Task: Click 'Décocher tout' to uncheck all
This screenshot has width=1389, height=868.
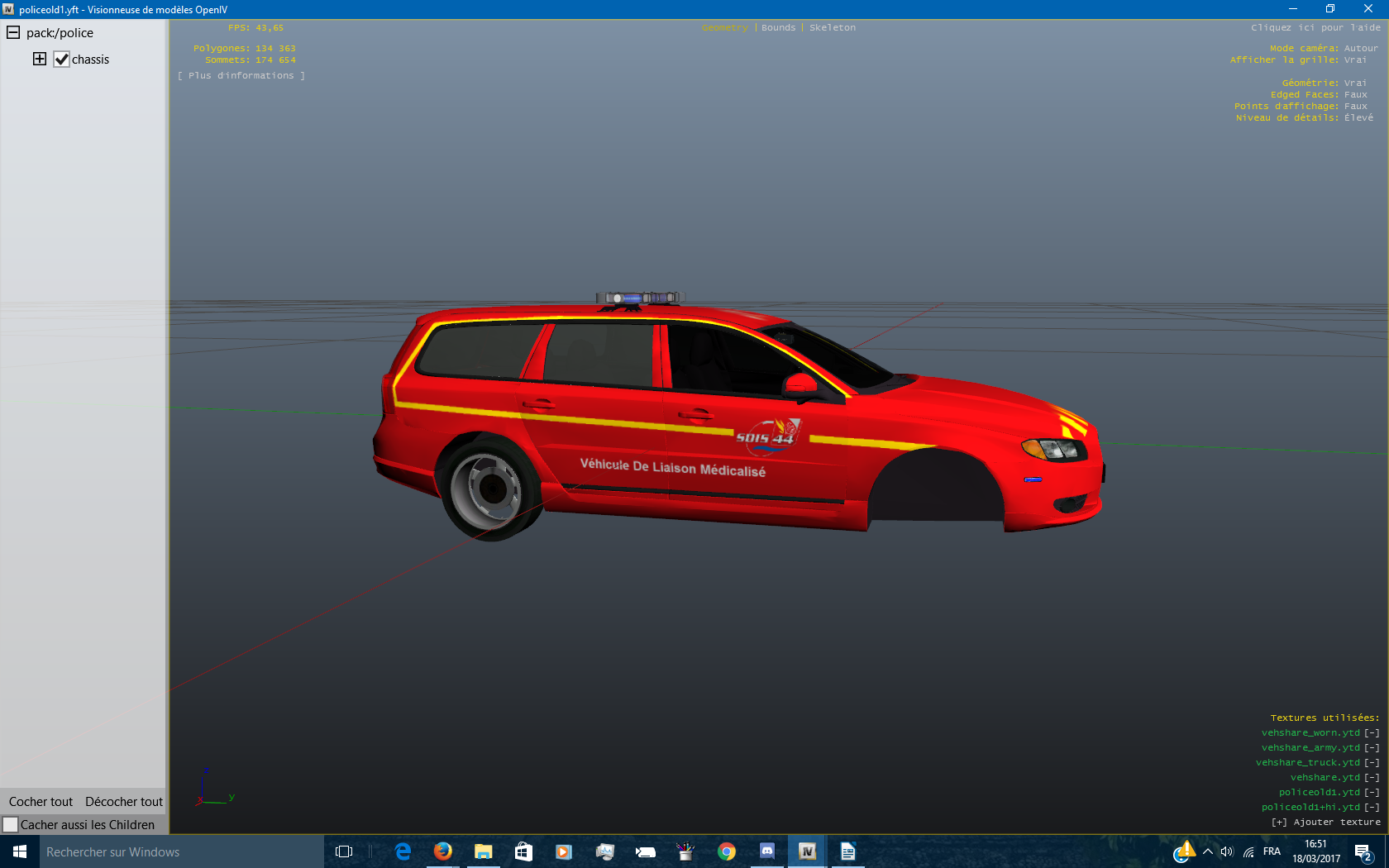Action: [x=124, y=802]
